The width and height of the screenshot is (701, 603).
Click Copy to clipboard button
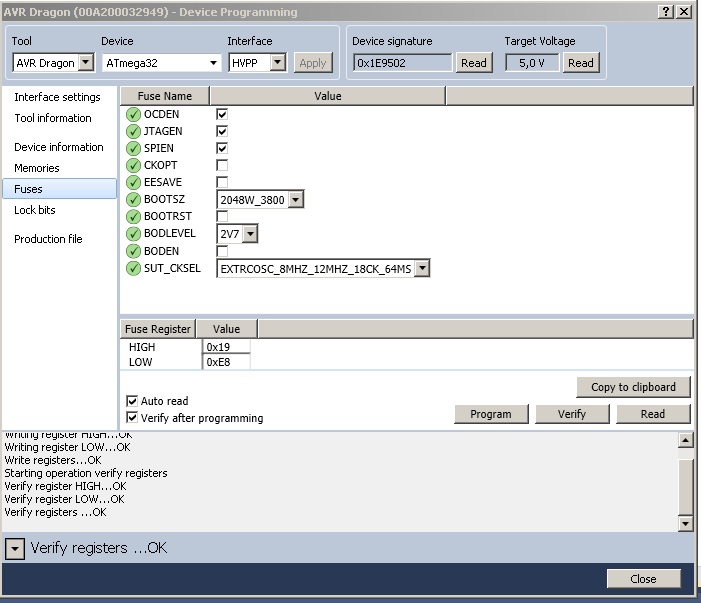(x=633, y=387)
